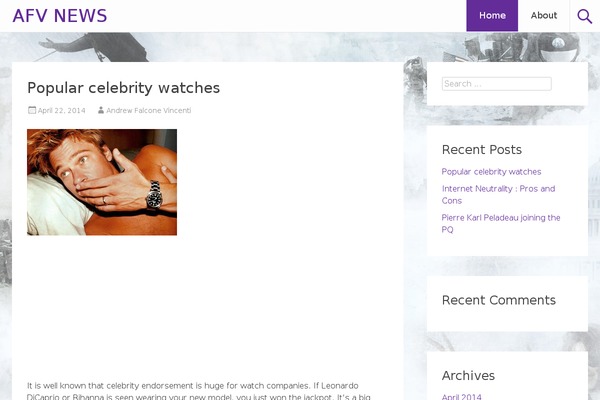This screenshot has height=400, width=600.
Task: Open author Andrew Falcone Vincenti's page
Action: (x=148, y=111)
